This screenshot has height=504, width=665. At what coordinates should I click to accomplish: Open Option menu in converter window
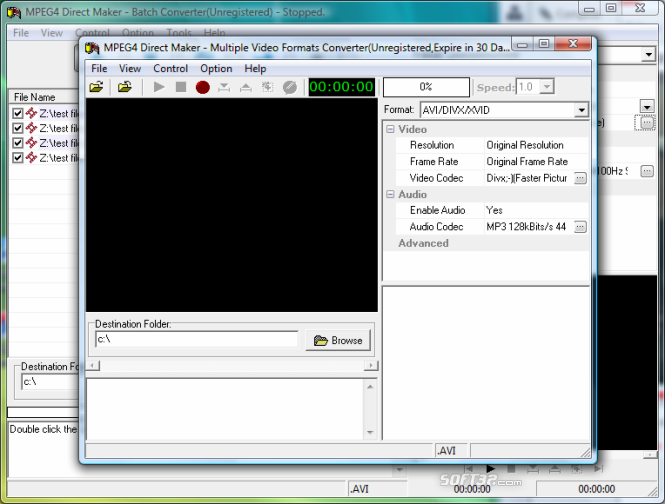(x=216, y=69)
